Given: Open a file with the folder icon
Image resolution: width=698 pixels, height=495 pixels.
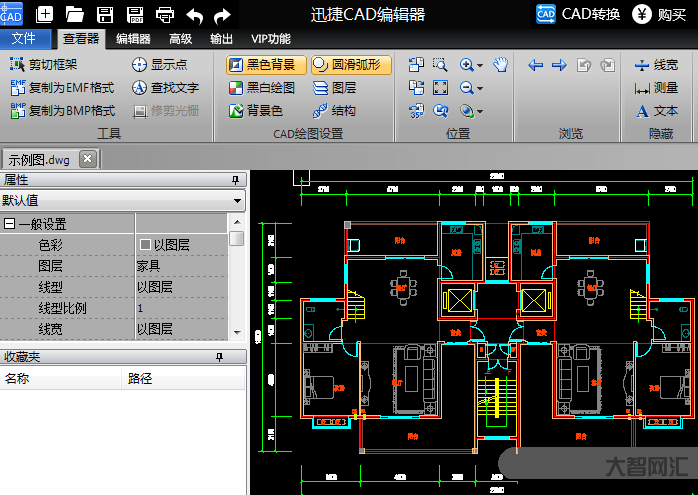Looking at the screenshot, I should [x=75, y=14].
